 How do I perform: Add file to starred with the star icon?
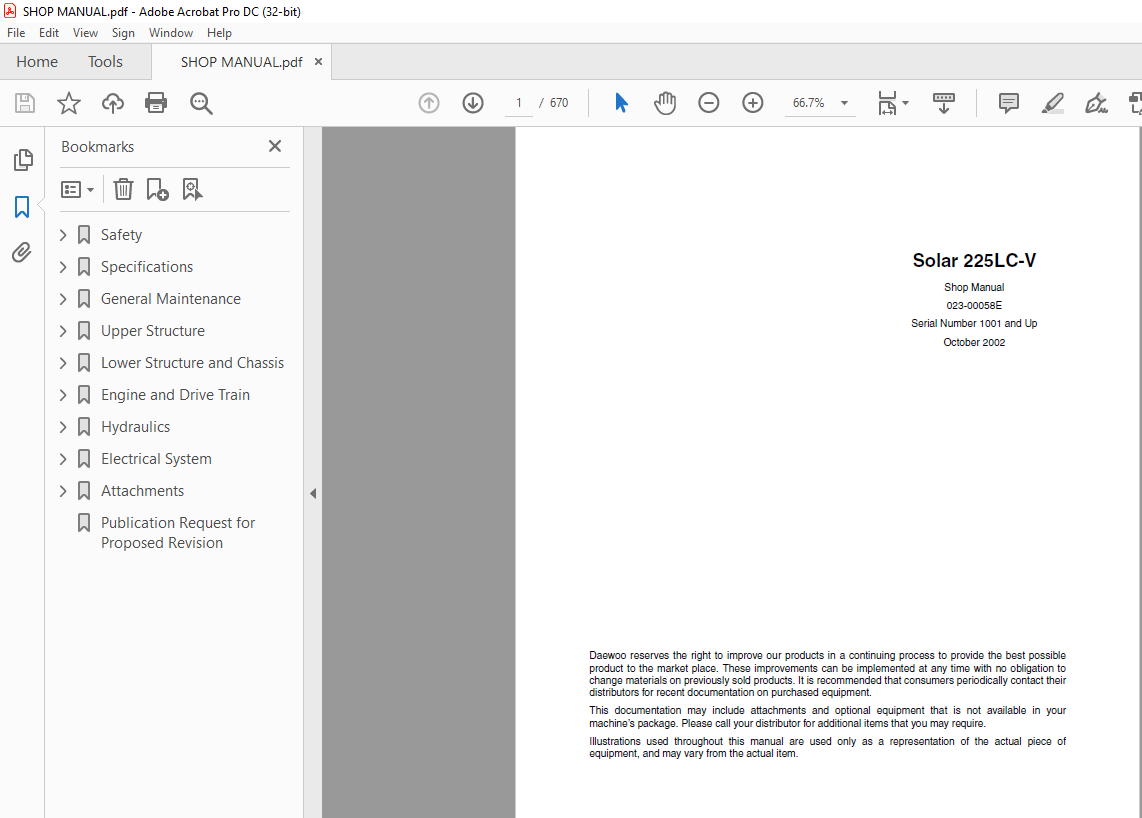point(68,103)
